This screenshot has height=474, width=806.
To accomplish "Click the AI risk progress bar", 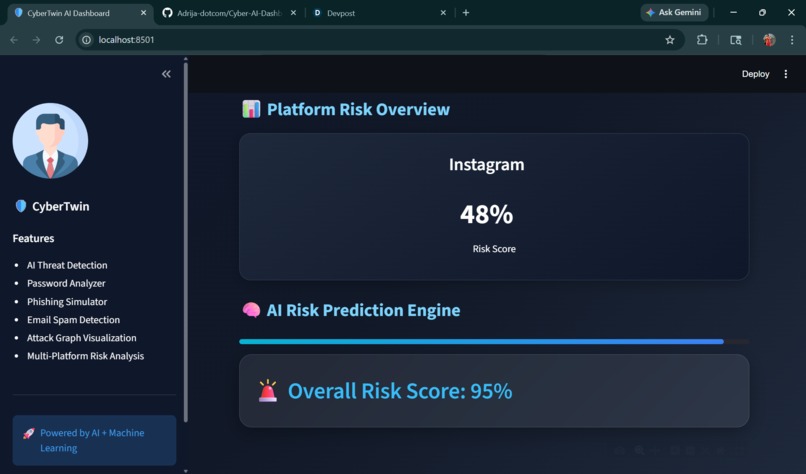I will [x=494, y=341].
